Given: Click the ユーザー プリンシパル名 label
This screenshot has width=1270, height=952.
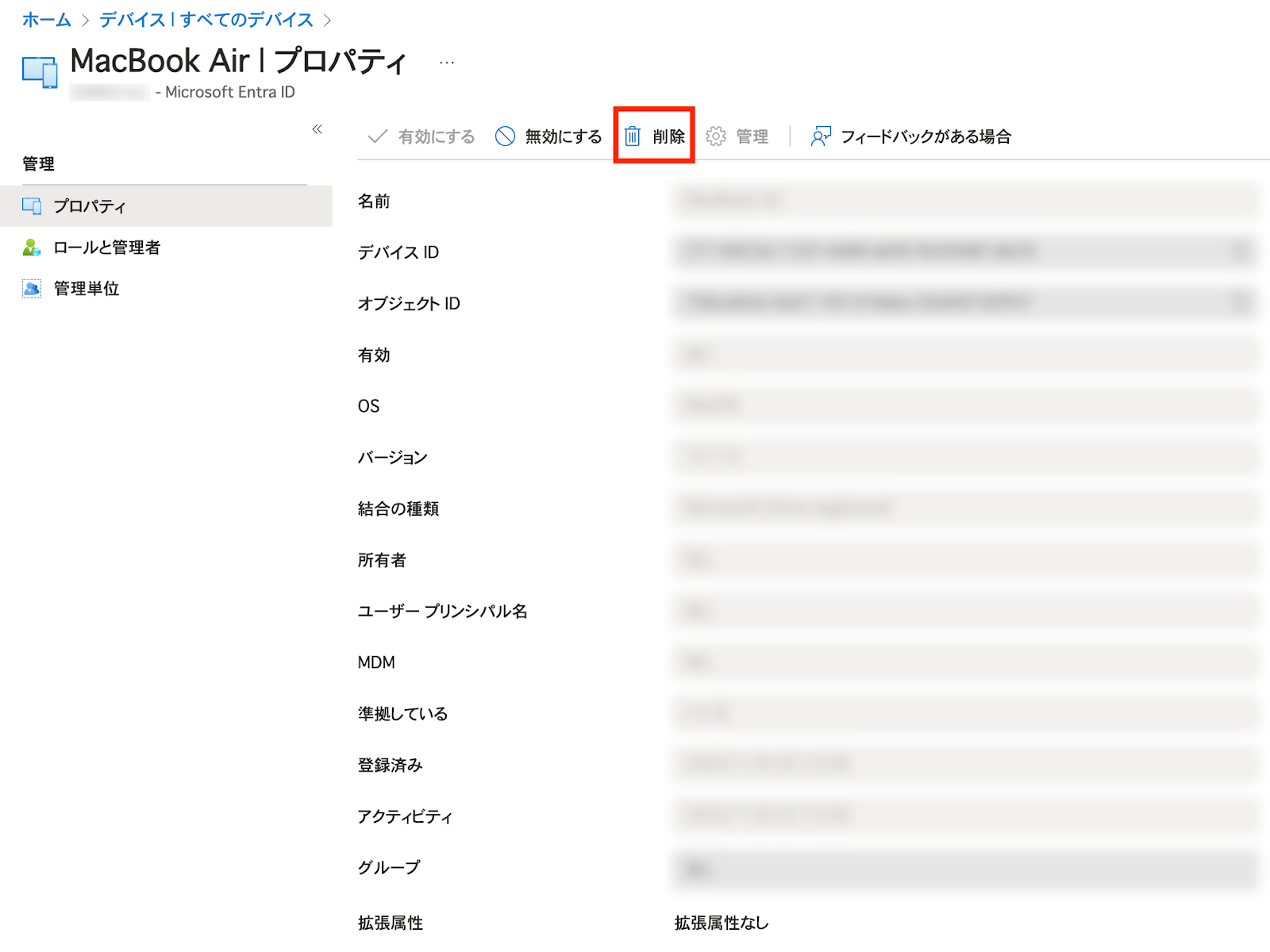Looking at the screenshot, I should coord(443,612).
